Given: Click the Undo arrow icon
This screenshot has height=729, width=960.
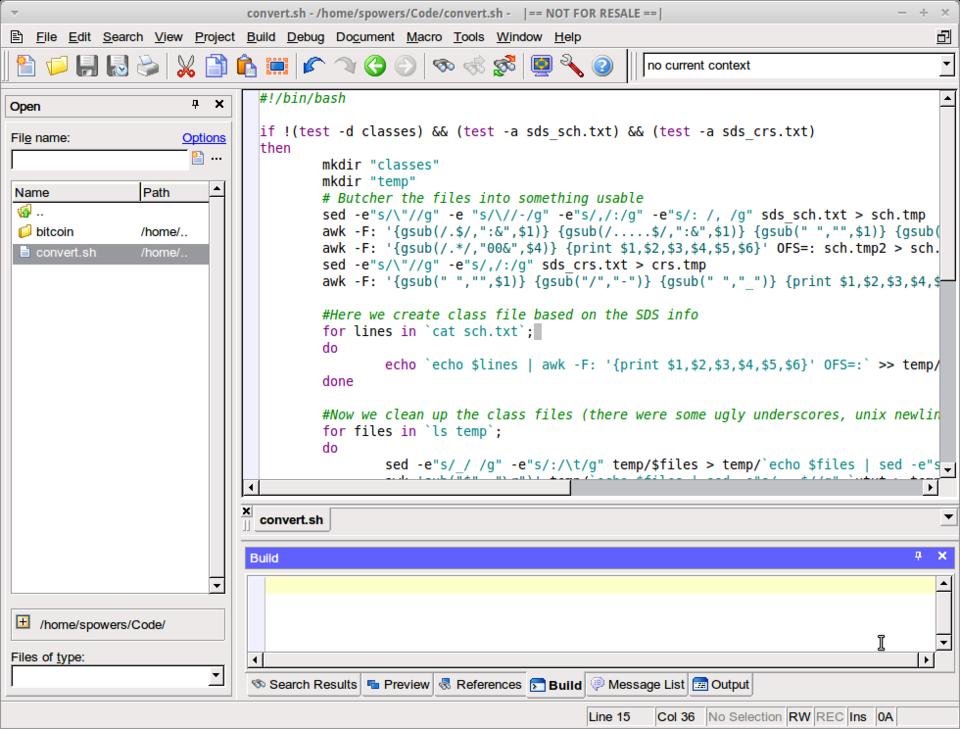Looking at the screenshot, I should [314, 66].
